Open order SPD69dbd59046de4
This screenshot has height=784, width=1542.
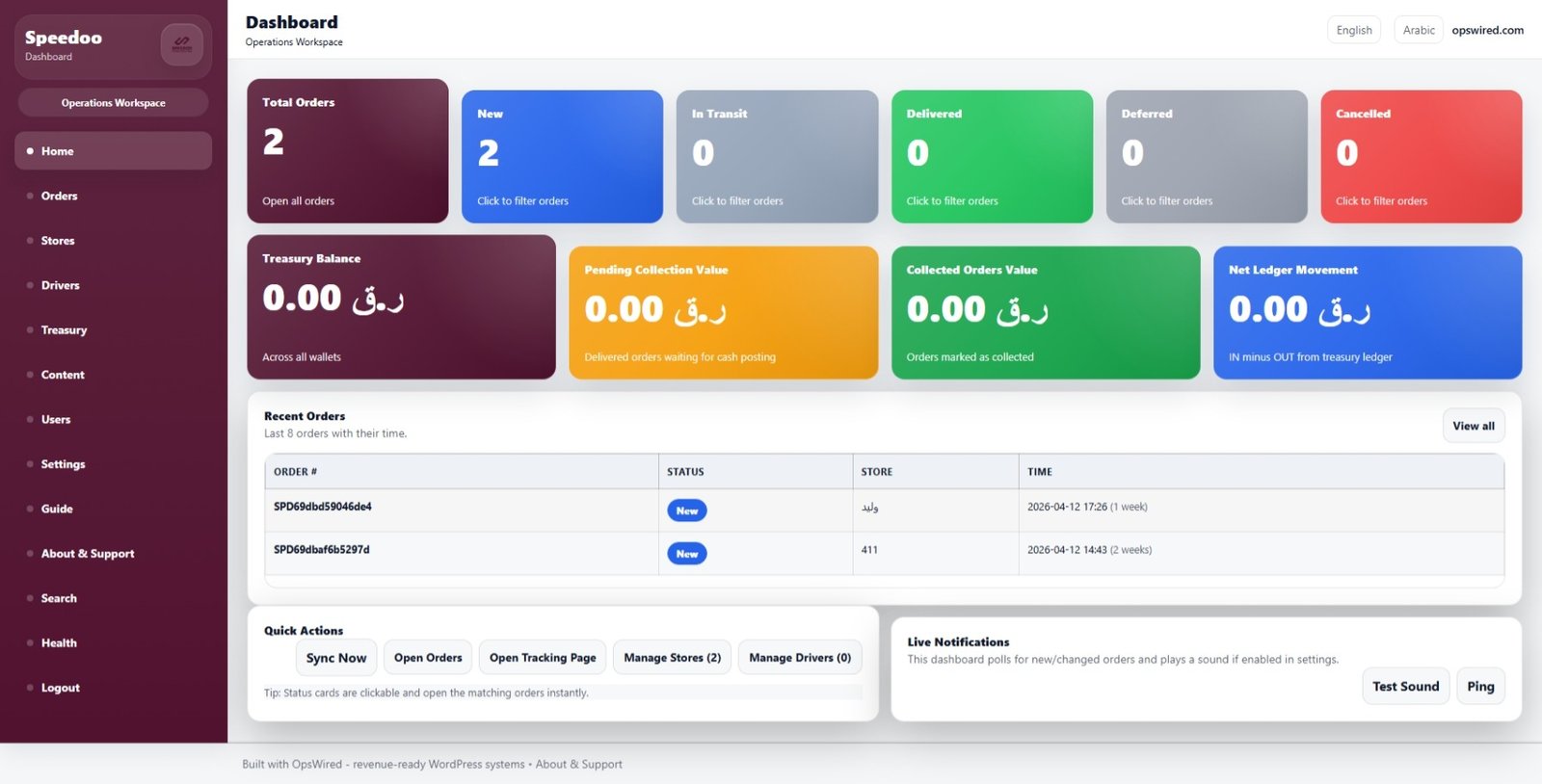click(x=323, y=507)
